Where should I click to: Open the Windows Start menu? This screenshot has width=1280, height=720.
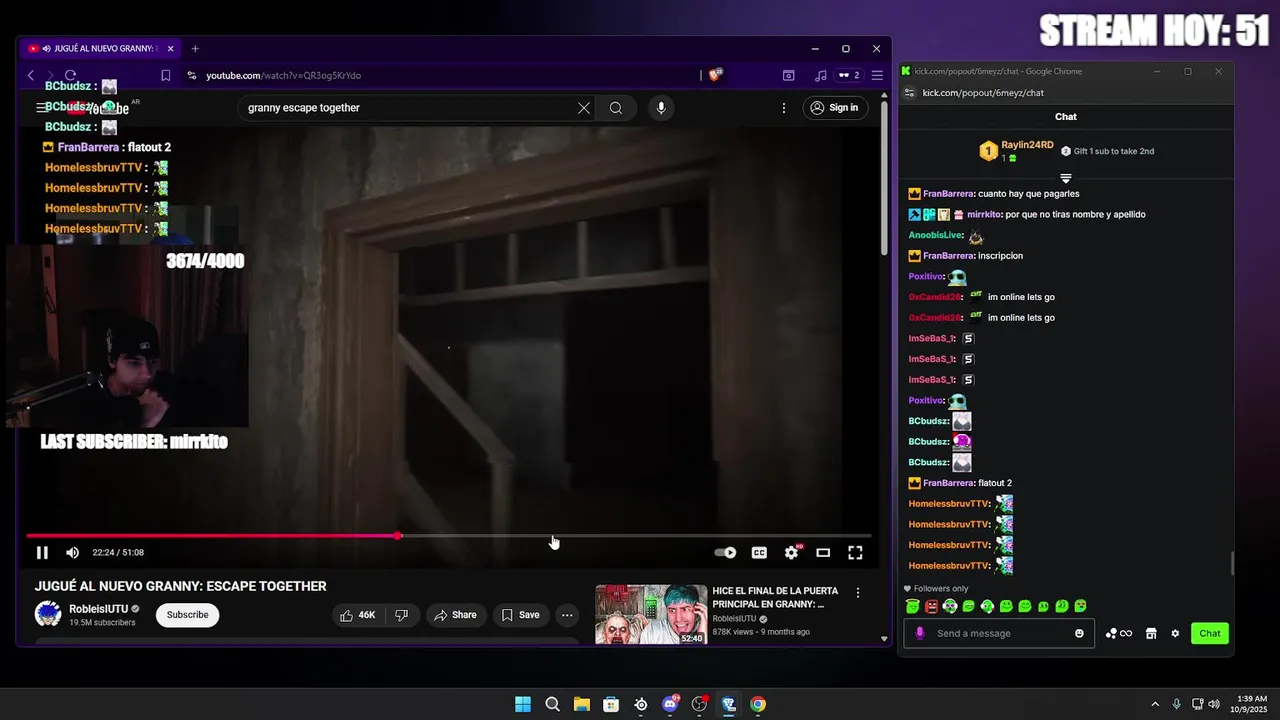tap(523, 704)
